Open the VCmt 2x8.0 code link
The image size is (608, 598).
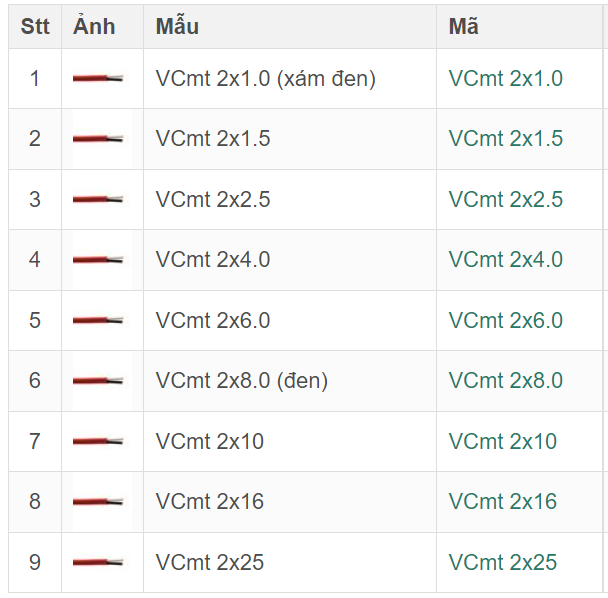click(x=505, y=381)
